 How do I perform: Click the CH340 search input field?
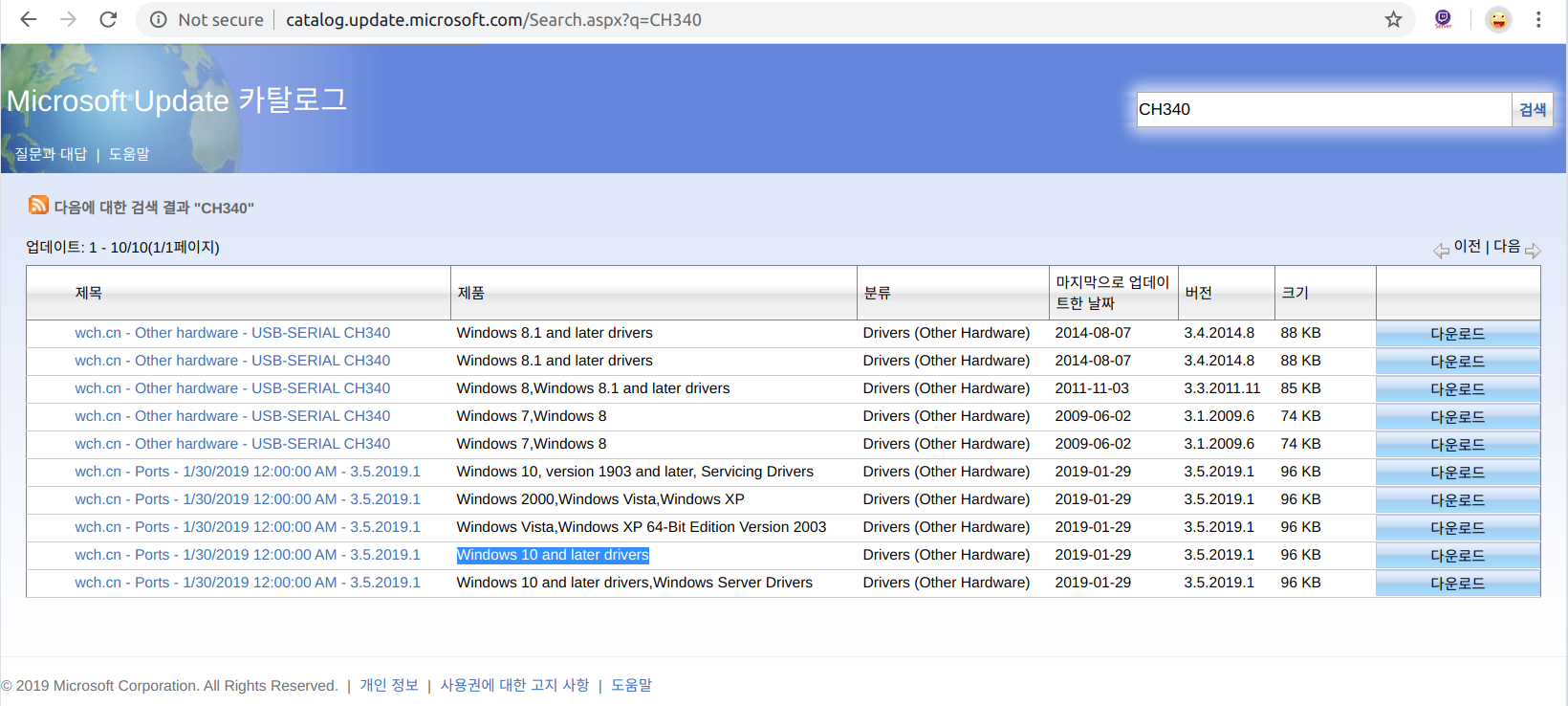pyautogui.click(x=1323, y=109)
